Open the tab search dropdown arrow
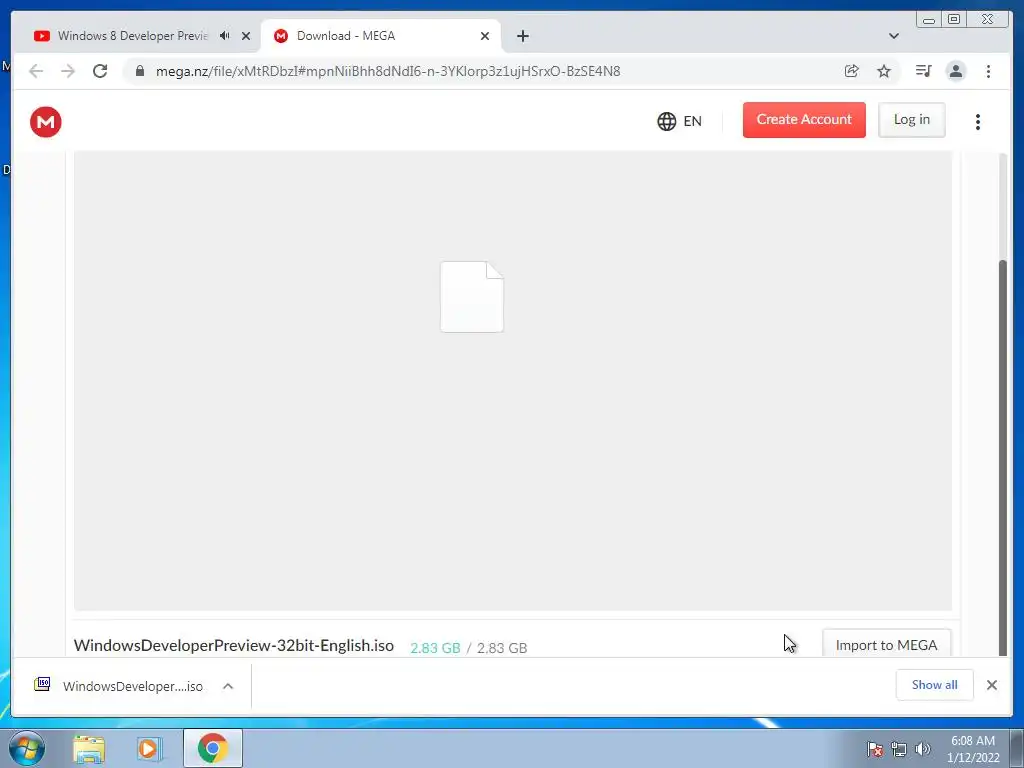Image resolution: width=1024 pixels, height=768 pixels. (893, 36)
